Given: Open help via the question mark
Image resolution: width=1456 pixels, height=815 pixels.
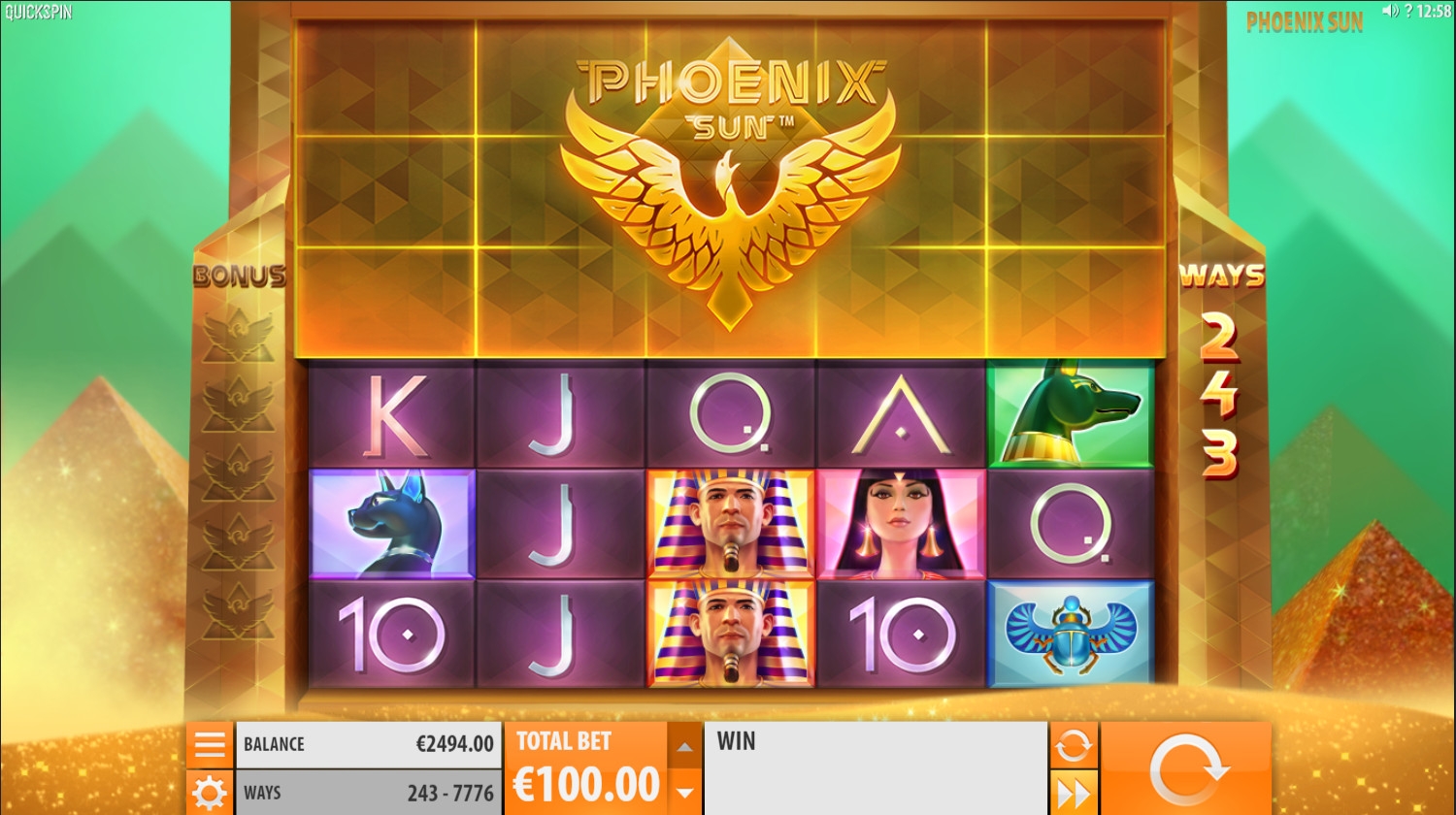Looking at the screenshot, I should [x=1408, y=12].
